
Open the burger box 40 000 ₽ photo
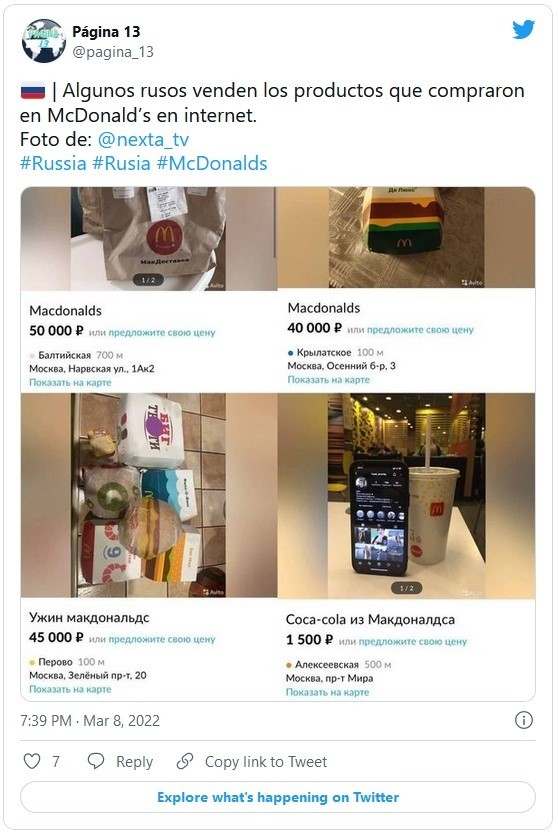[x=406, y=237]
